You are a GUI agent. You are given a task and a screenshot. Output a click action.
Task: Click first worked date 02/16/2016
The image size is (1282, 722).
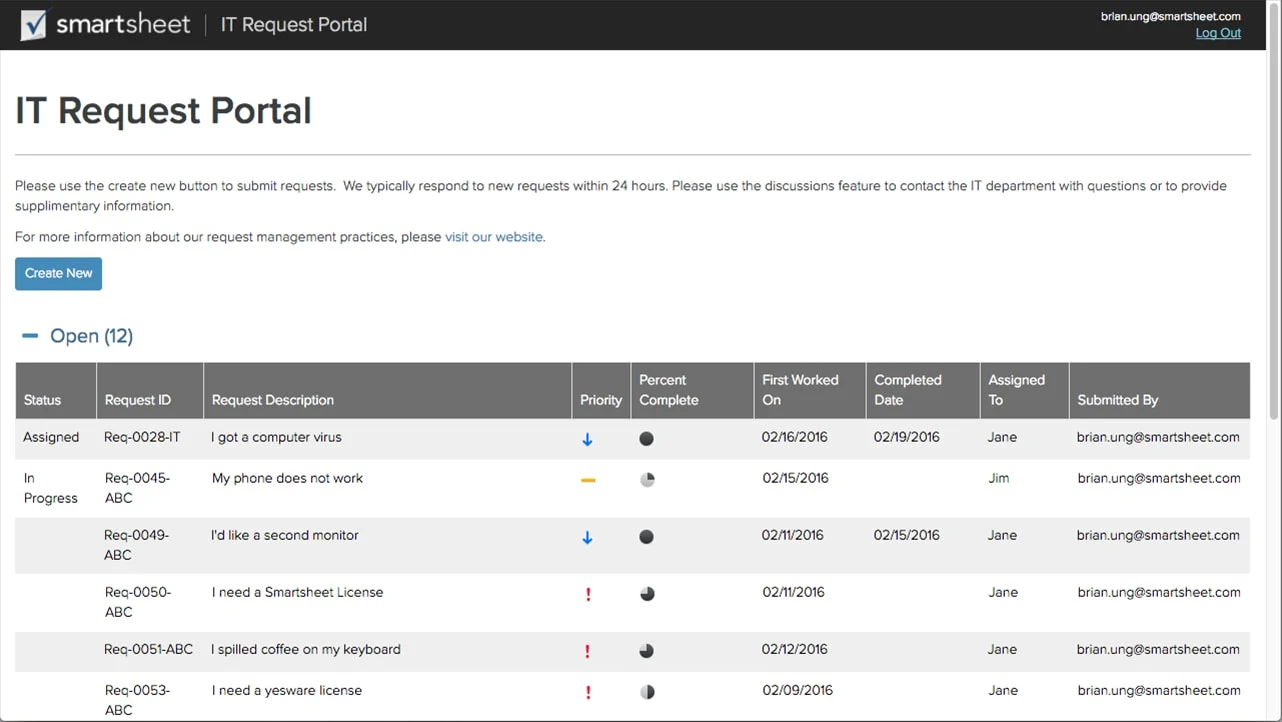794,437
